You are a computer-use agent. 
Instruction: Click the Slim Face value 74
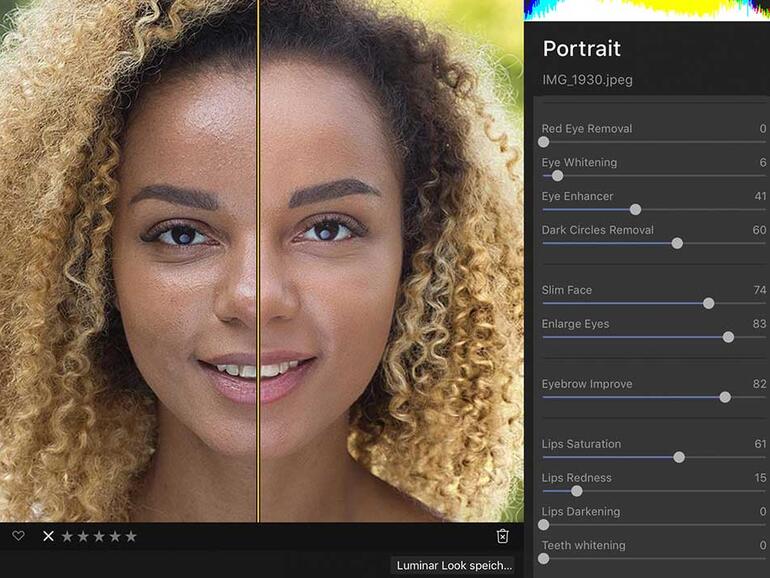tap(760, 290)
